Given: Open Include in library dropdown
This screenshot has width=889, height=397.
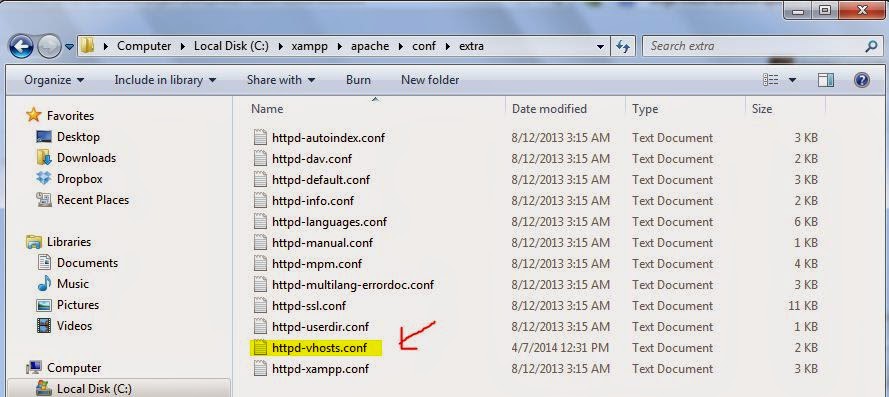Looking at the screenshot, I should click(165, 80).
